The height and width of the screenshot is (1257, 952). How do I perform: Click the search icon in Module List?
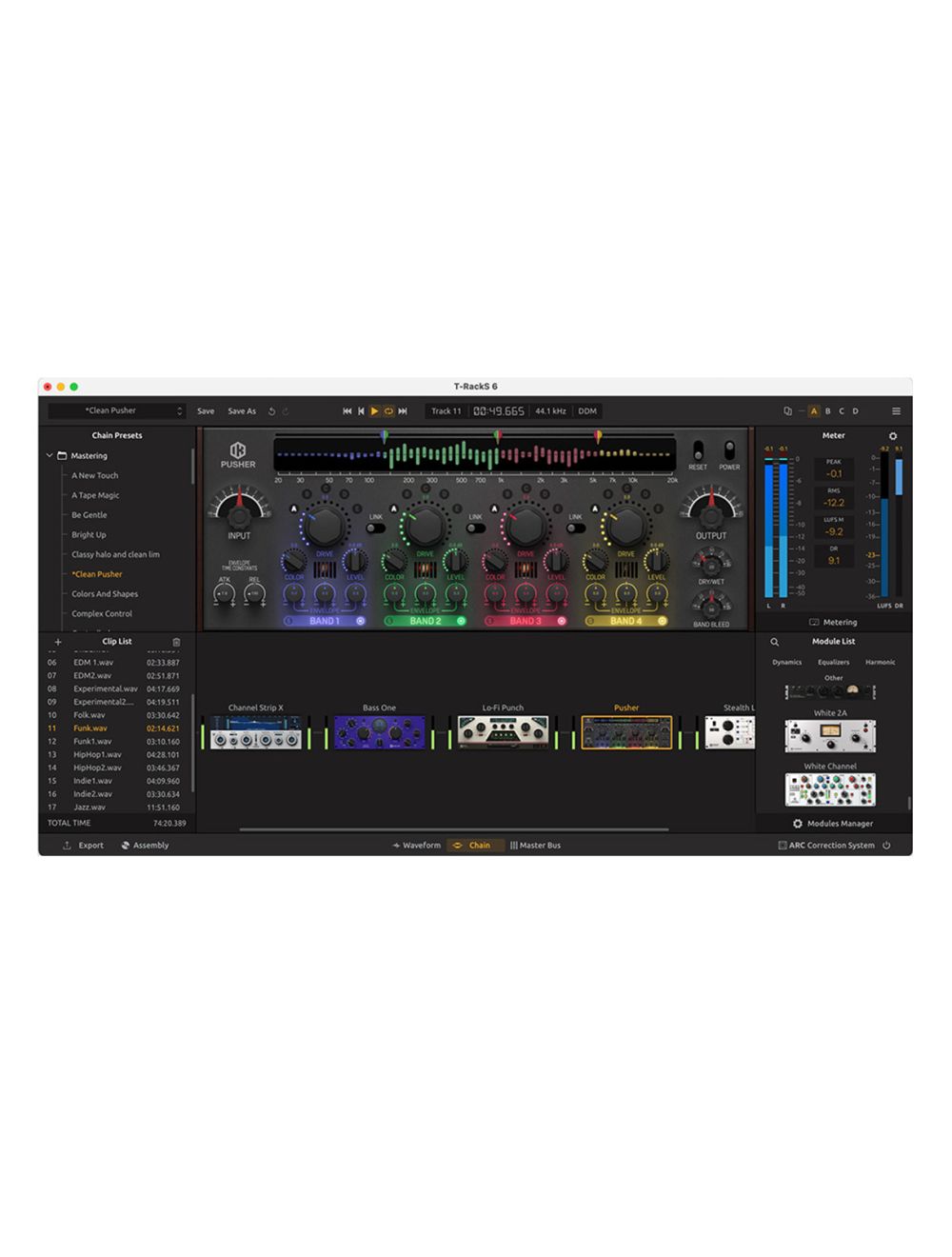(773, 641)
